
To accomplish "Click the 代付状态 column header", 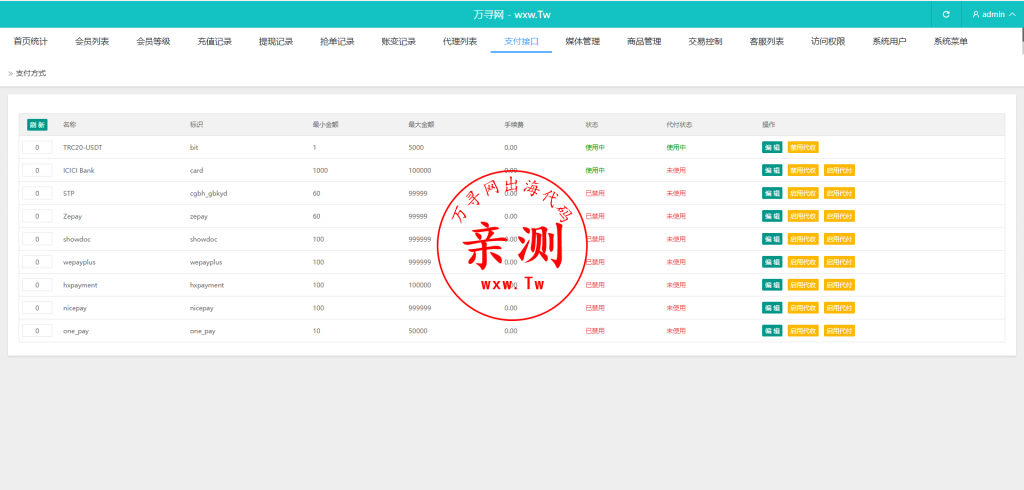I will point(679,125).
